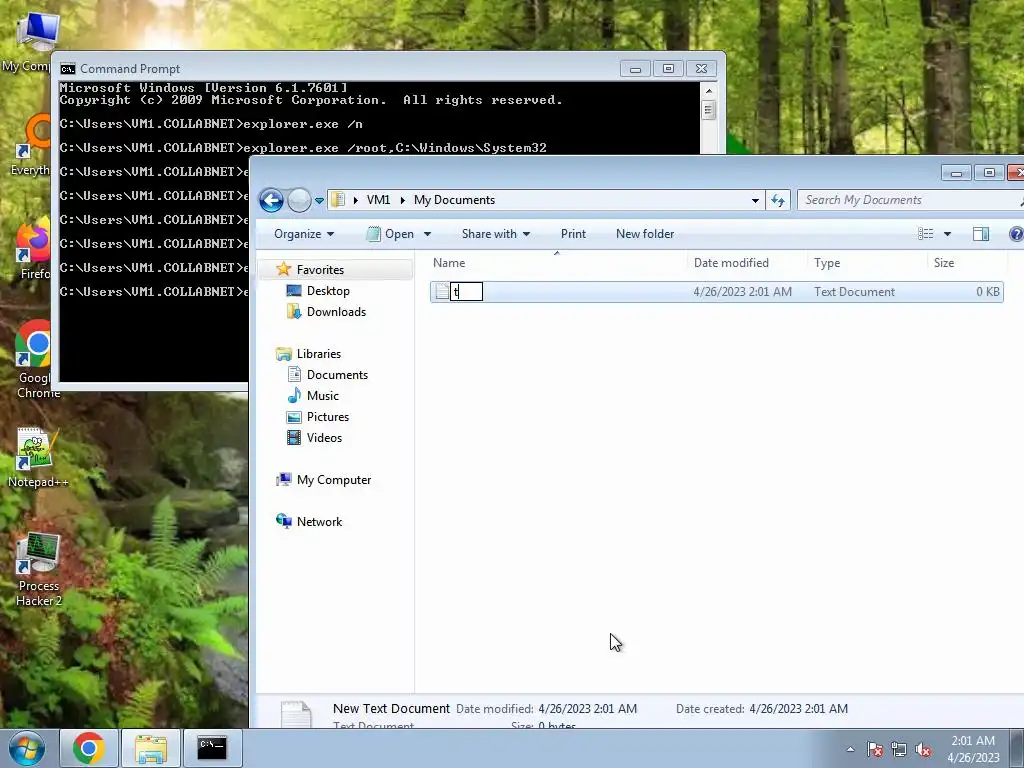
Task: Click the 0 KB size cell
Action: [x=987, y=292]
